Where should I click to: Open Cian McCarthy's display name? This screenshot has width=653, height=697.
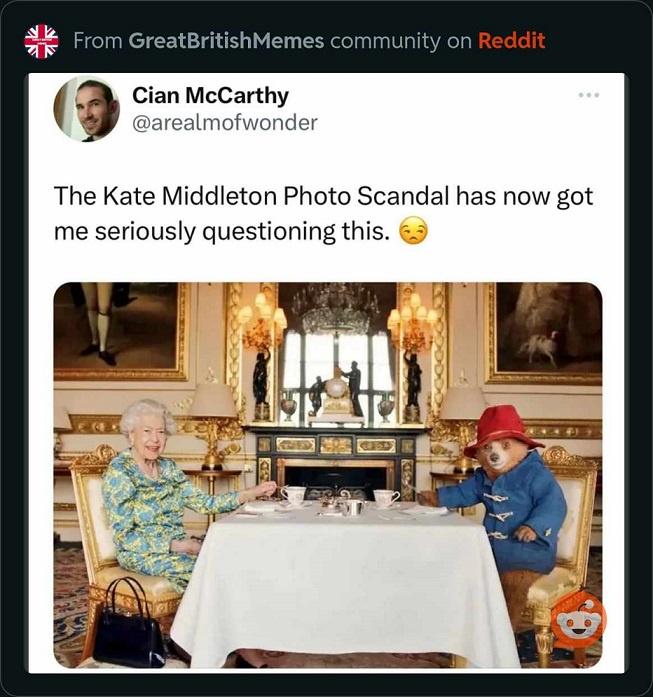pyautogui.click(x=210, y=96)
